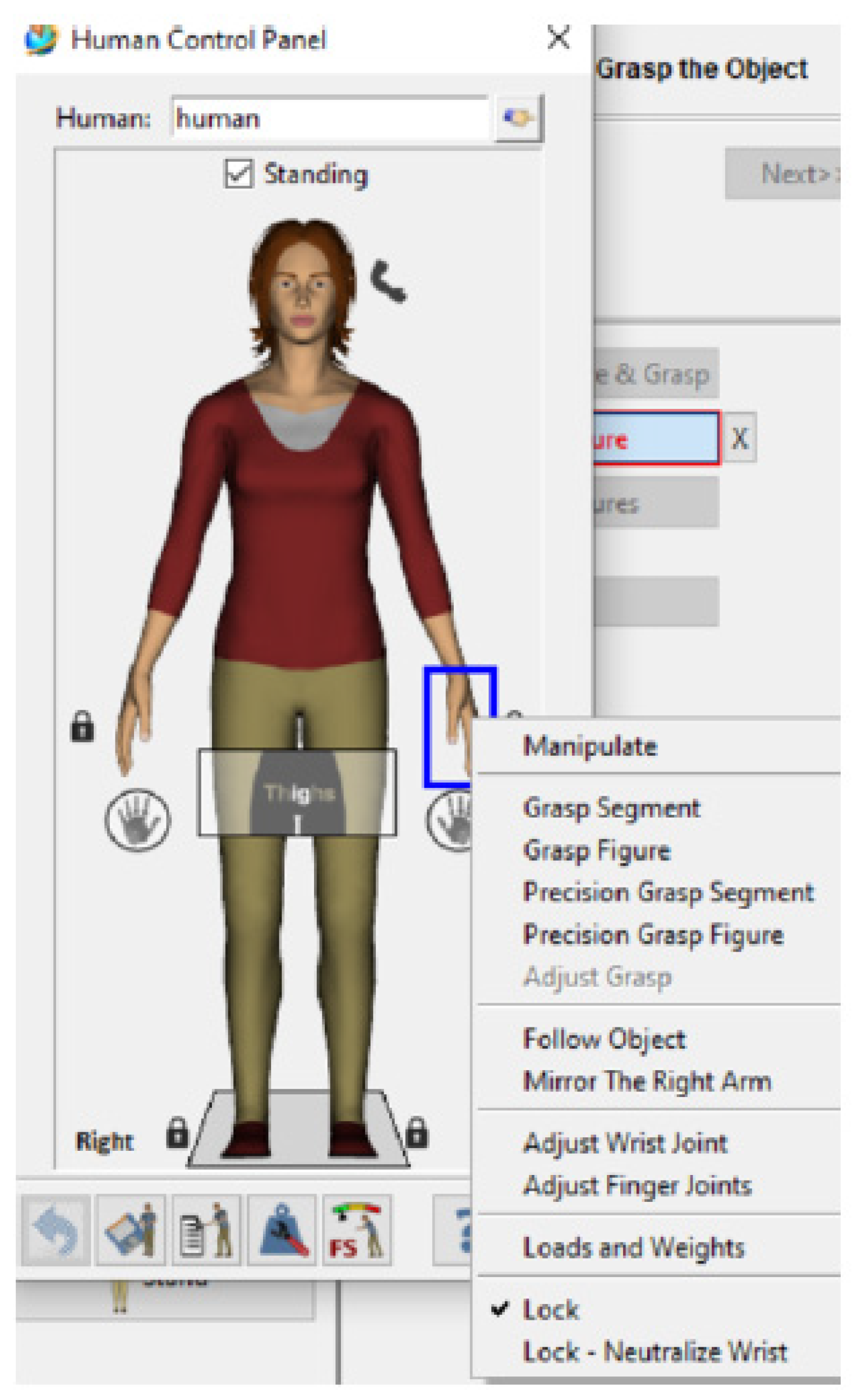Uncheck the Standing checkbox

click(238, 173)
